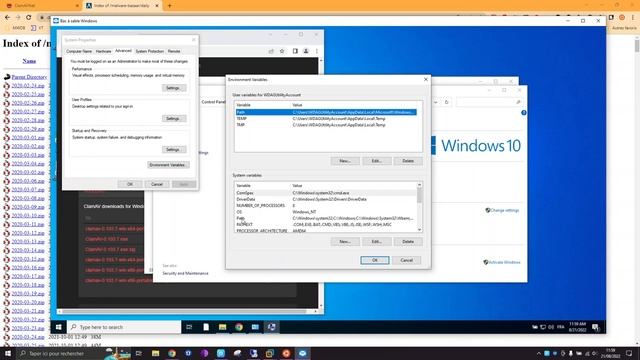The width and height of the screenshot is (640, 360).
Task: Click OK in System Properties
Action: pyautogui.click(x=130, y=184)
